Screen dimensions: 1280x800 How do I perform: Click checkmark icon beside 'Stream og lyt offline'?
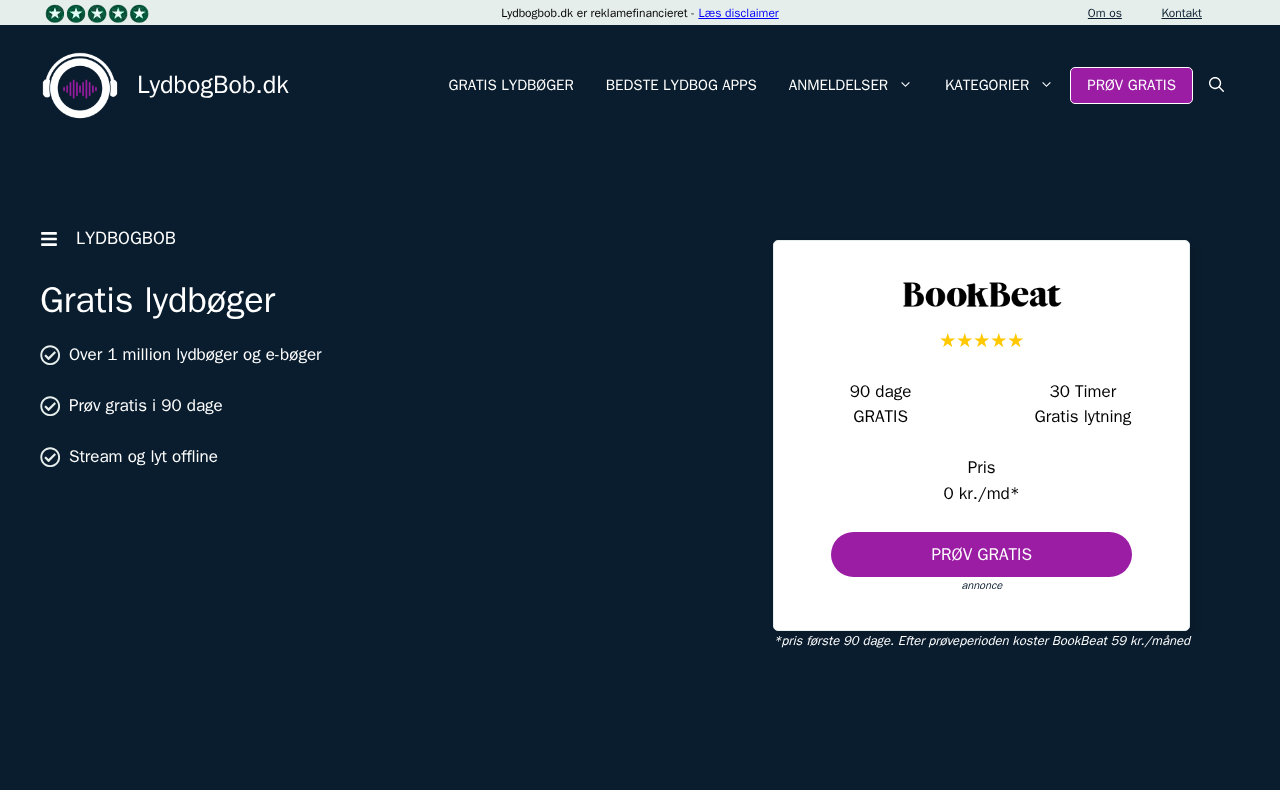tap(50, 457)
